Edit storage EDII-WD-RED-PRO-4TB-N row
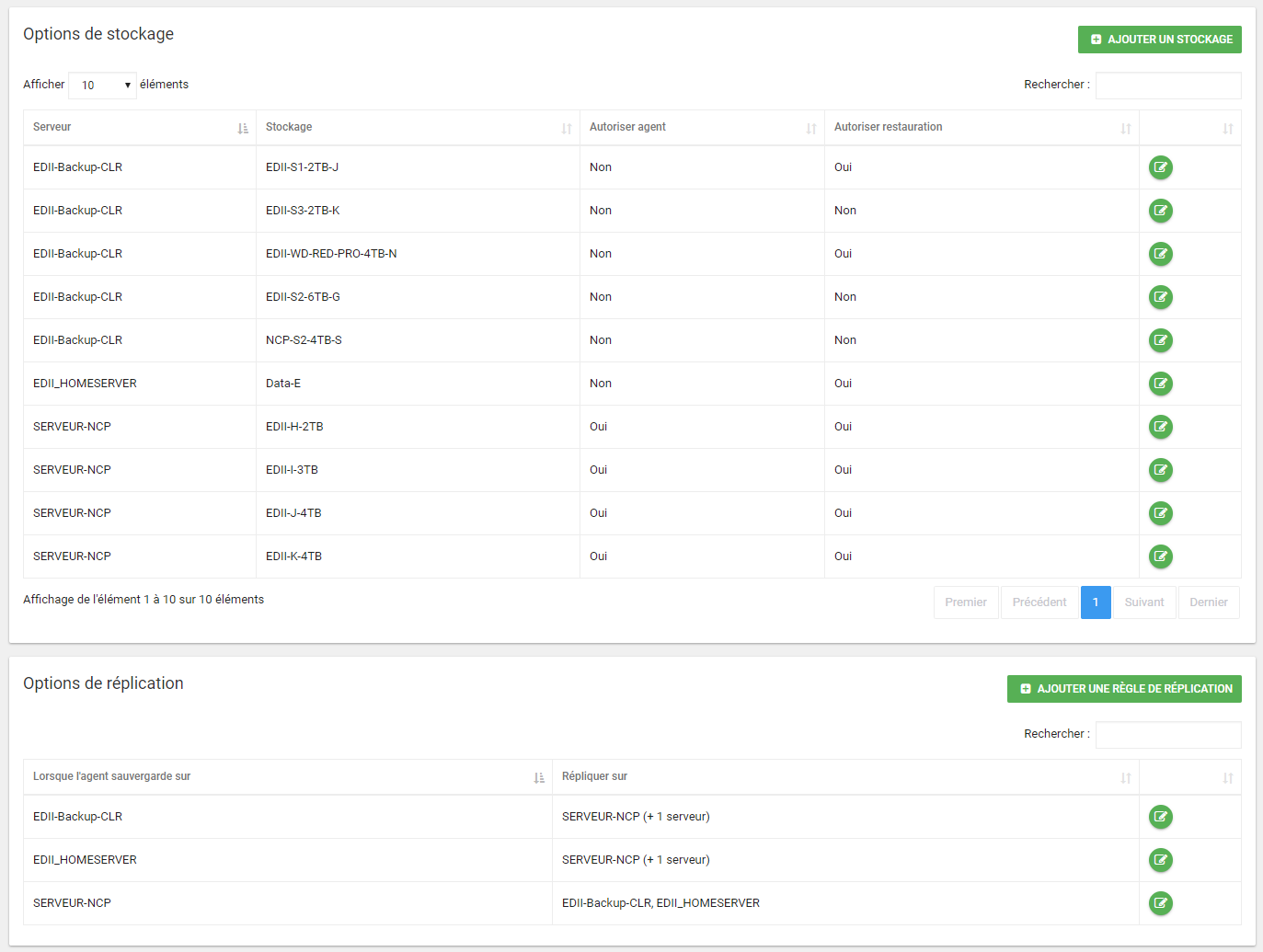 pyautogui.click(x=1161, y=254)
